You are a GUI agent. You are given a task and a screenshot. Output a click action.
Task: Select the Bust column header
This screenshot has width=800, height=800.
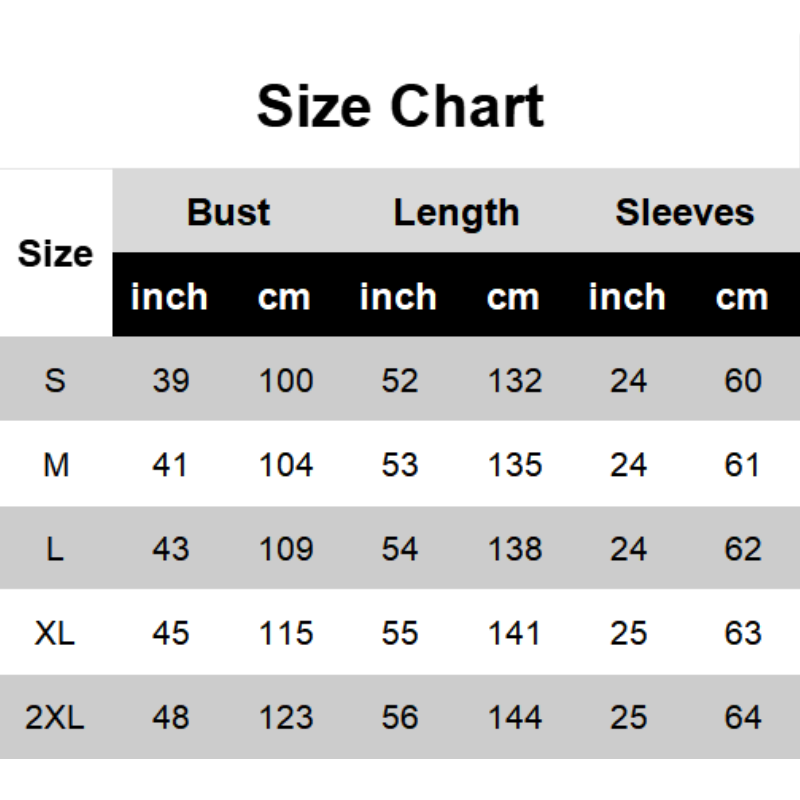click(228, 212)
